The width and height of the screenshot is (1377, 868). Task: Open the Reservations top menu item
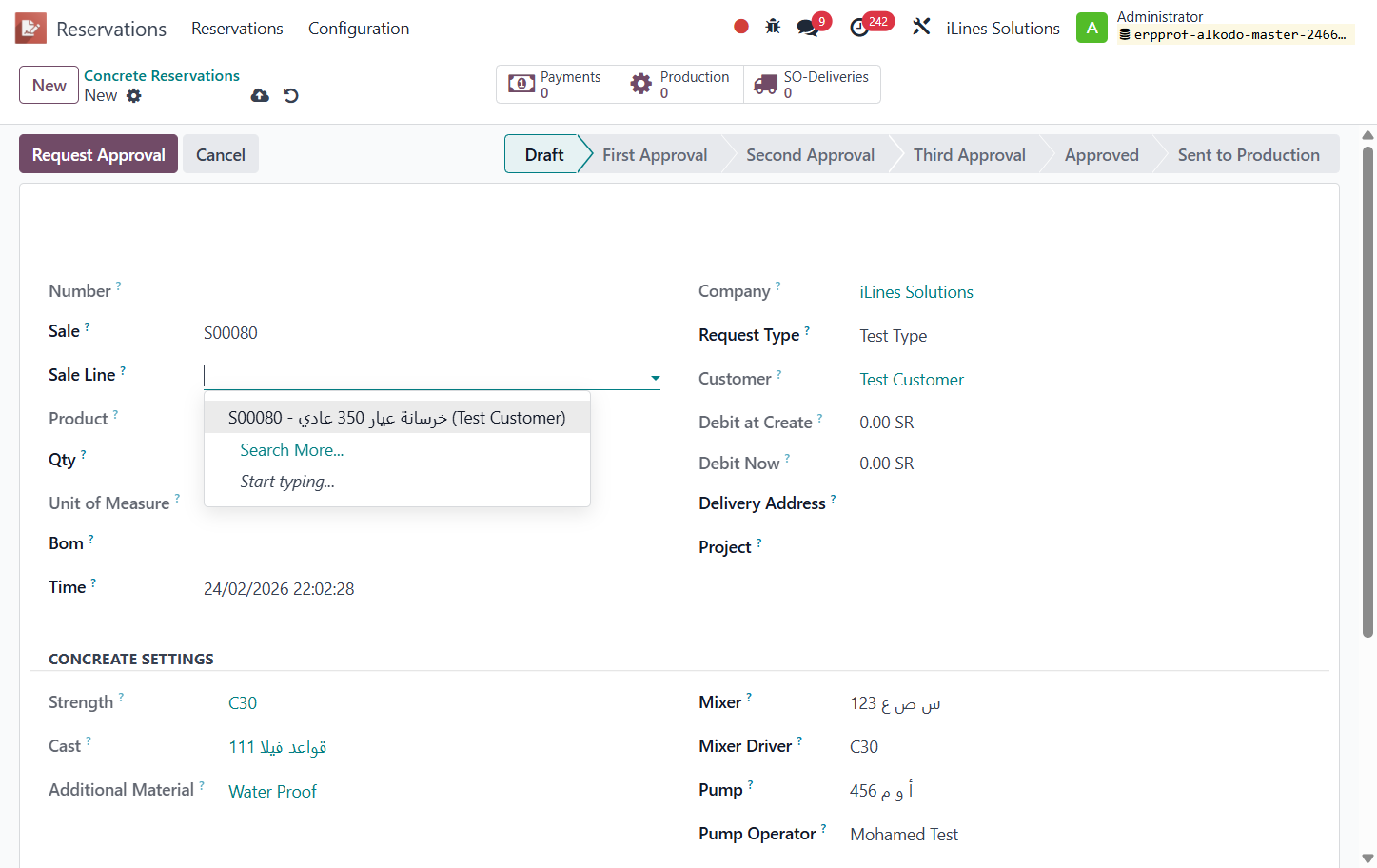point(237,29)
